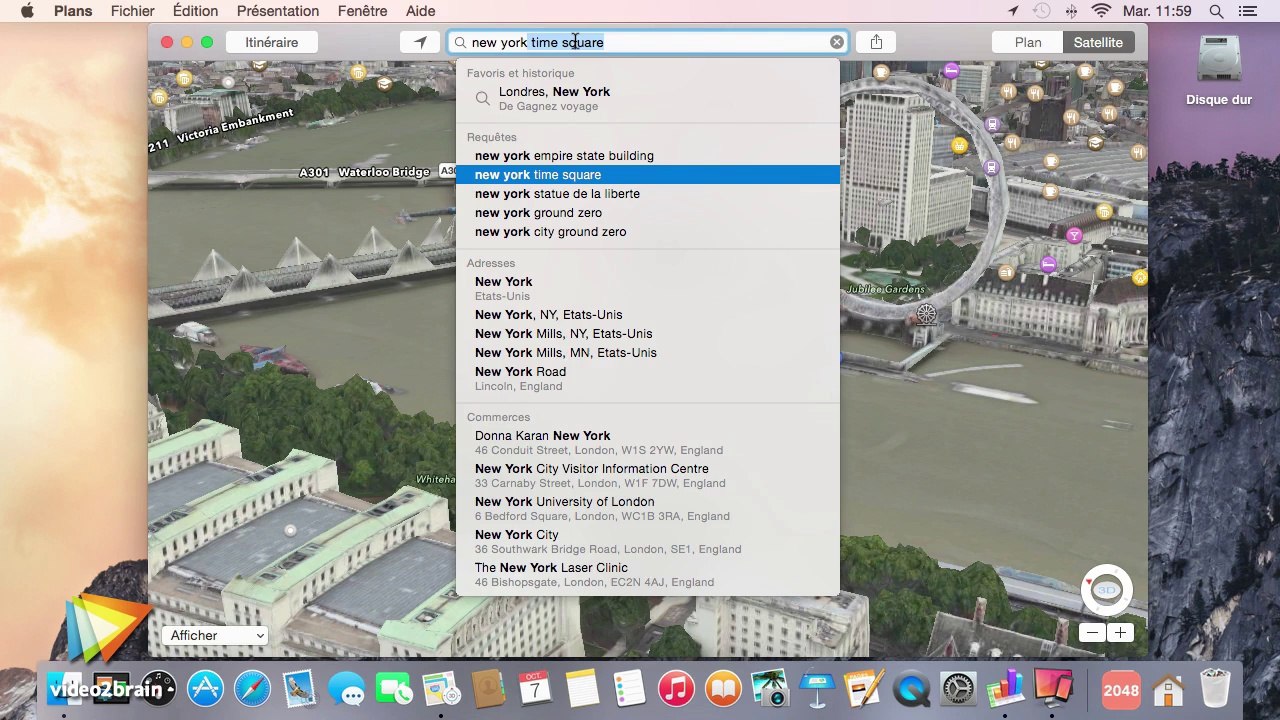The width and height of the screenshot is (1280, 720).
Task: Open the Plans menu
Action: [x=73, y=11]
